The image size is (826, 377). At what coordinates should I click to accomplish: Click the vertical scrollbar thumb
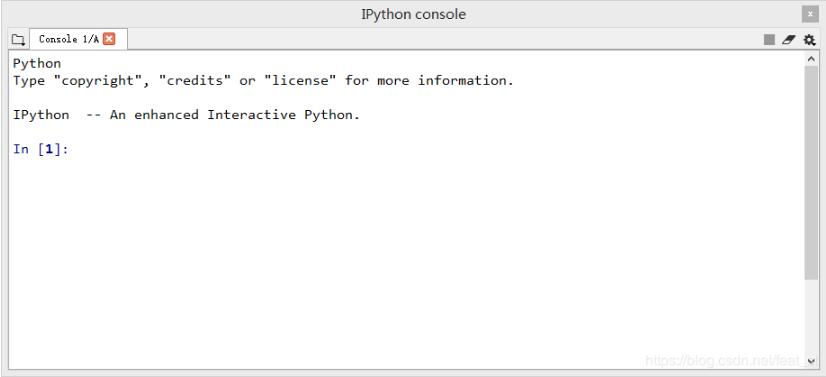click(811, 173)
